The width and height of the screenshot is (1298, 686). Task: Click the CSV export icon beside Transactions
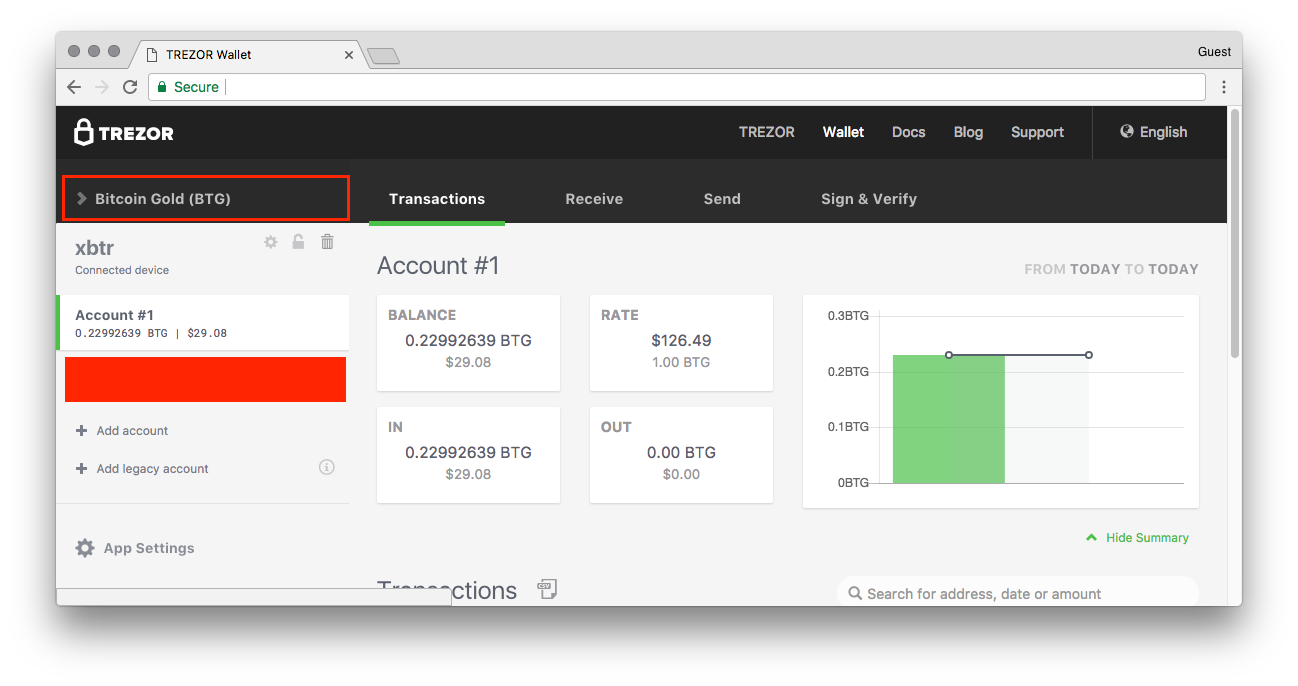click(x=547, y=589)
